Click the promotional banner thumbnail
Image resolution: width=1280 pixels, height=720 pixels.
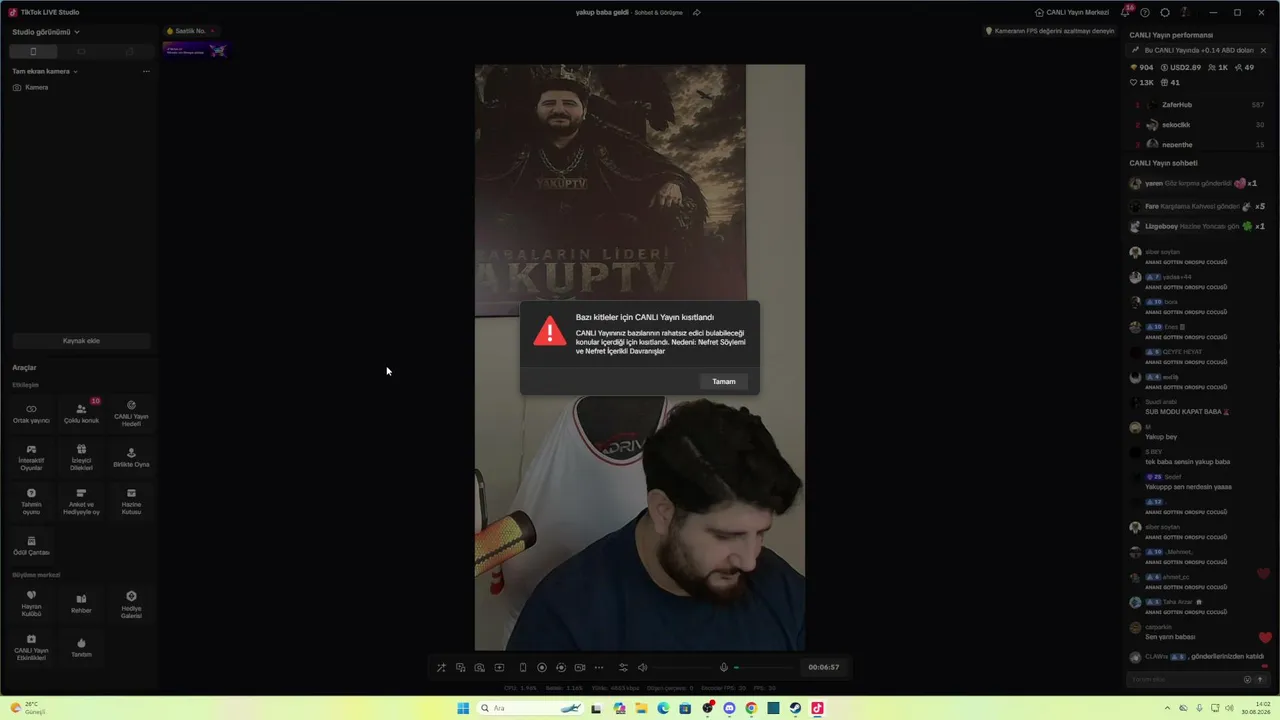point(195,50)
